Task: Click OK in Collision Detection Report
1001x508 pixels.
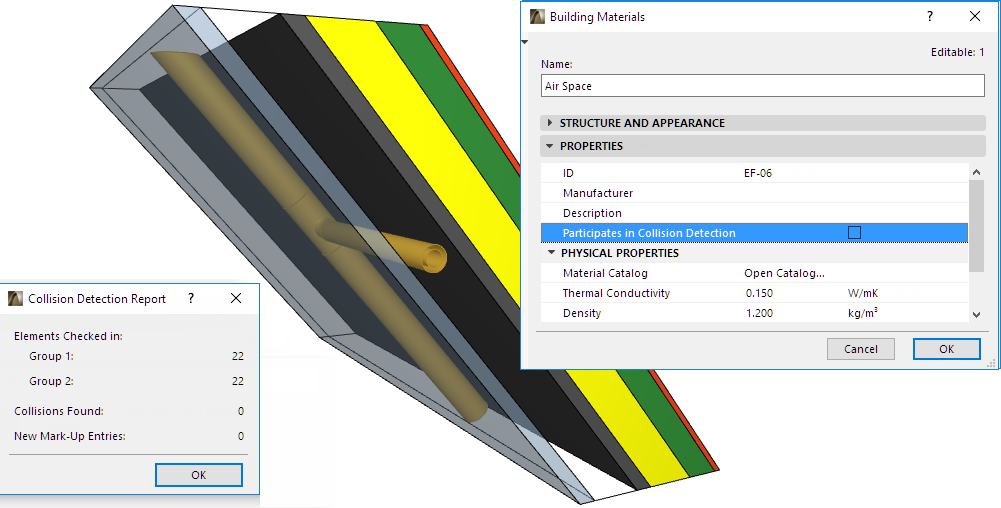Action: click(x=199, y=475)
